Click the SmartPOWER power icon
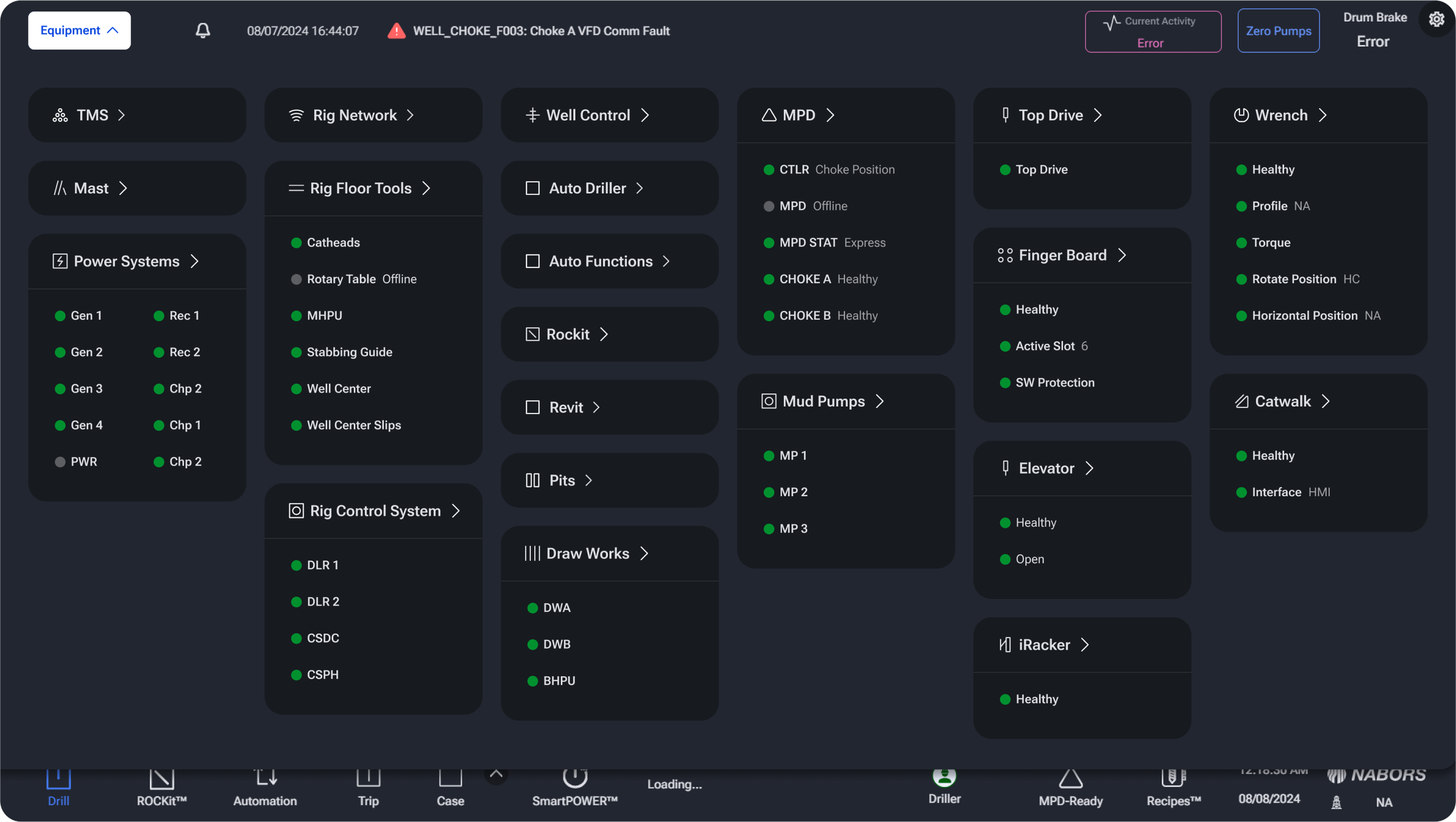Image resolution: width=1456 pixels, height=822 pixels. tap(574, 777)
